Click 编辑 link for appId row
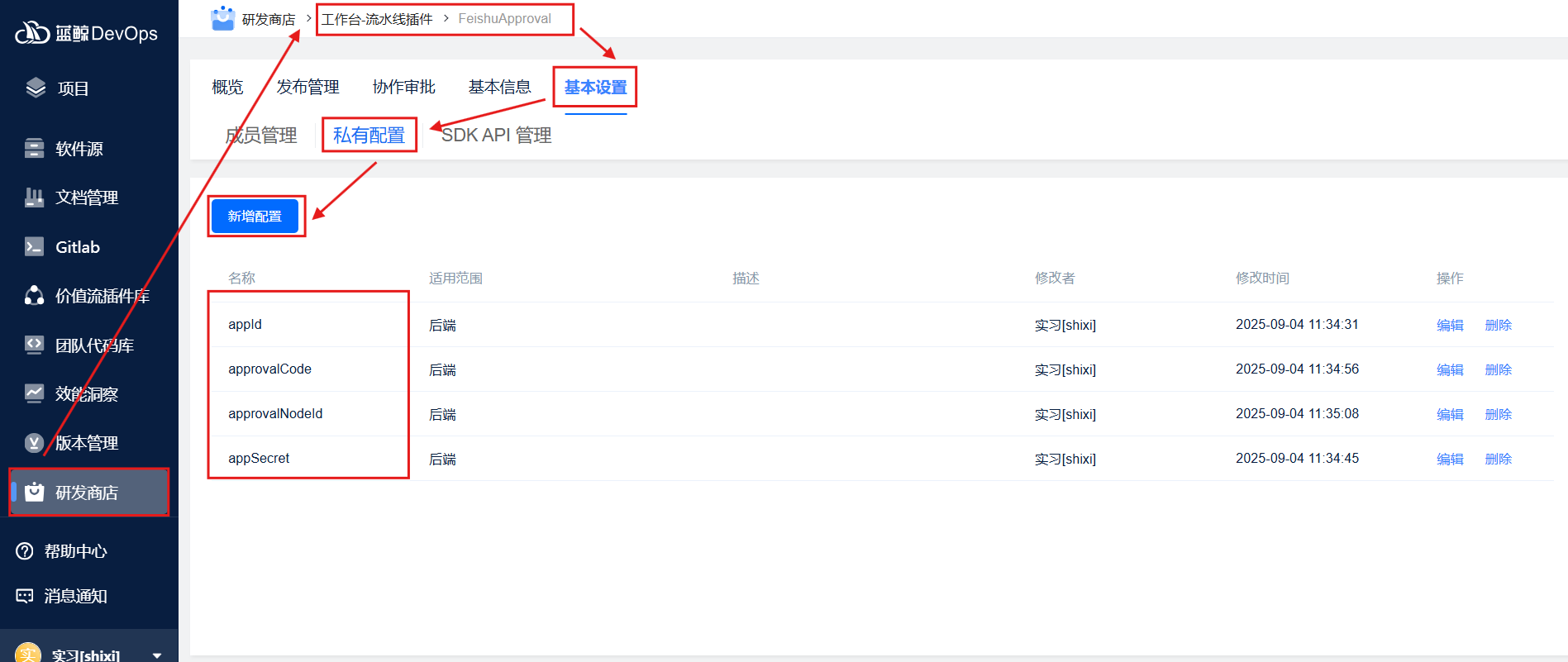 coord(1450,326)
